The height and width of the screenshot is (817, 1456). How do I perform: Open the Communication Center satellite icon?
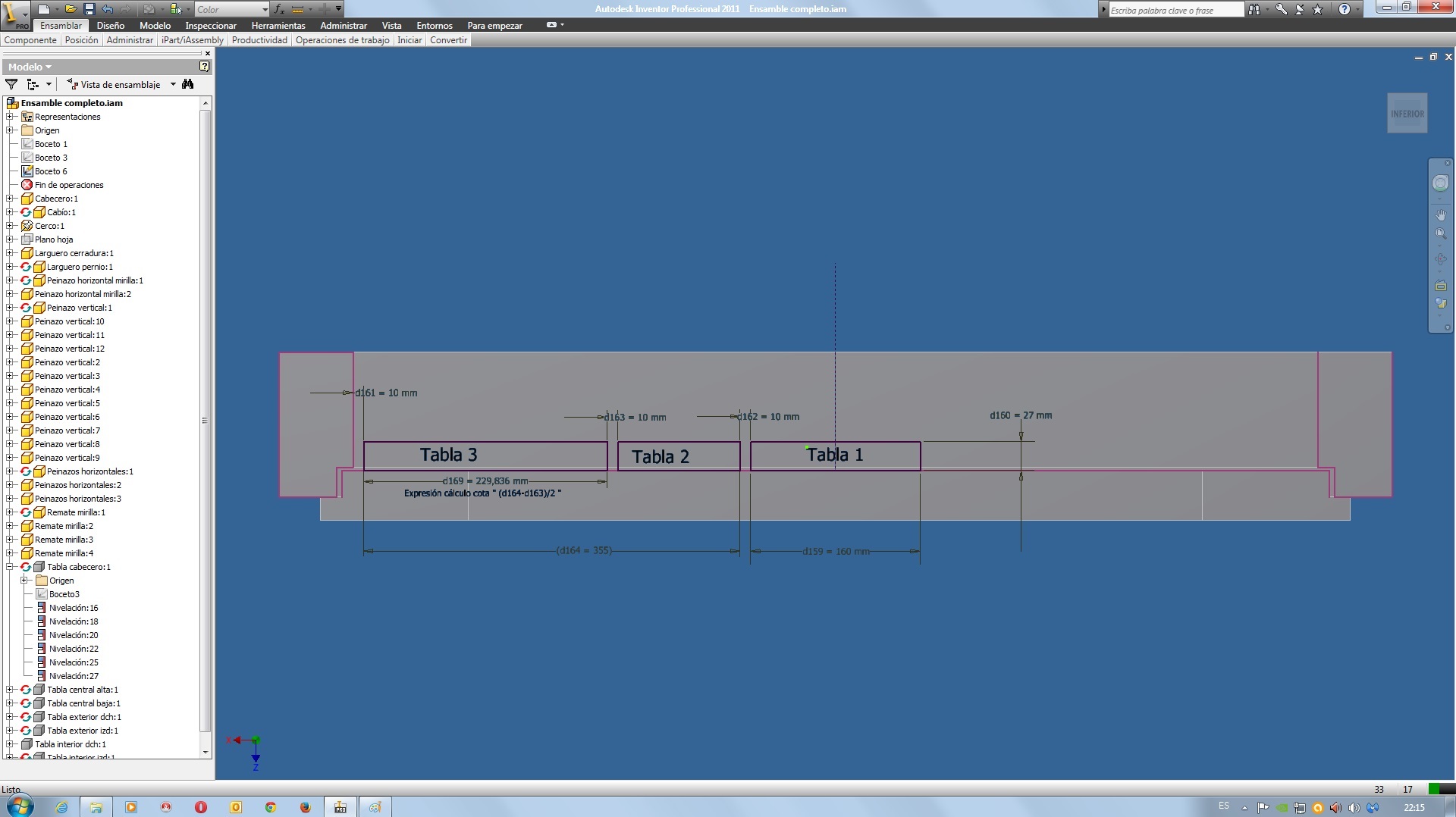pos(1299,9)
